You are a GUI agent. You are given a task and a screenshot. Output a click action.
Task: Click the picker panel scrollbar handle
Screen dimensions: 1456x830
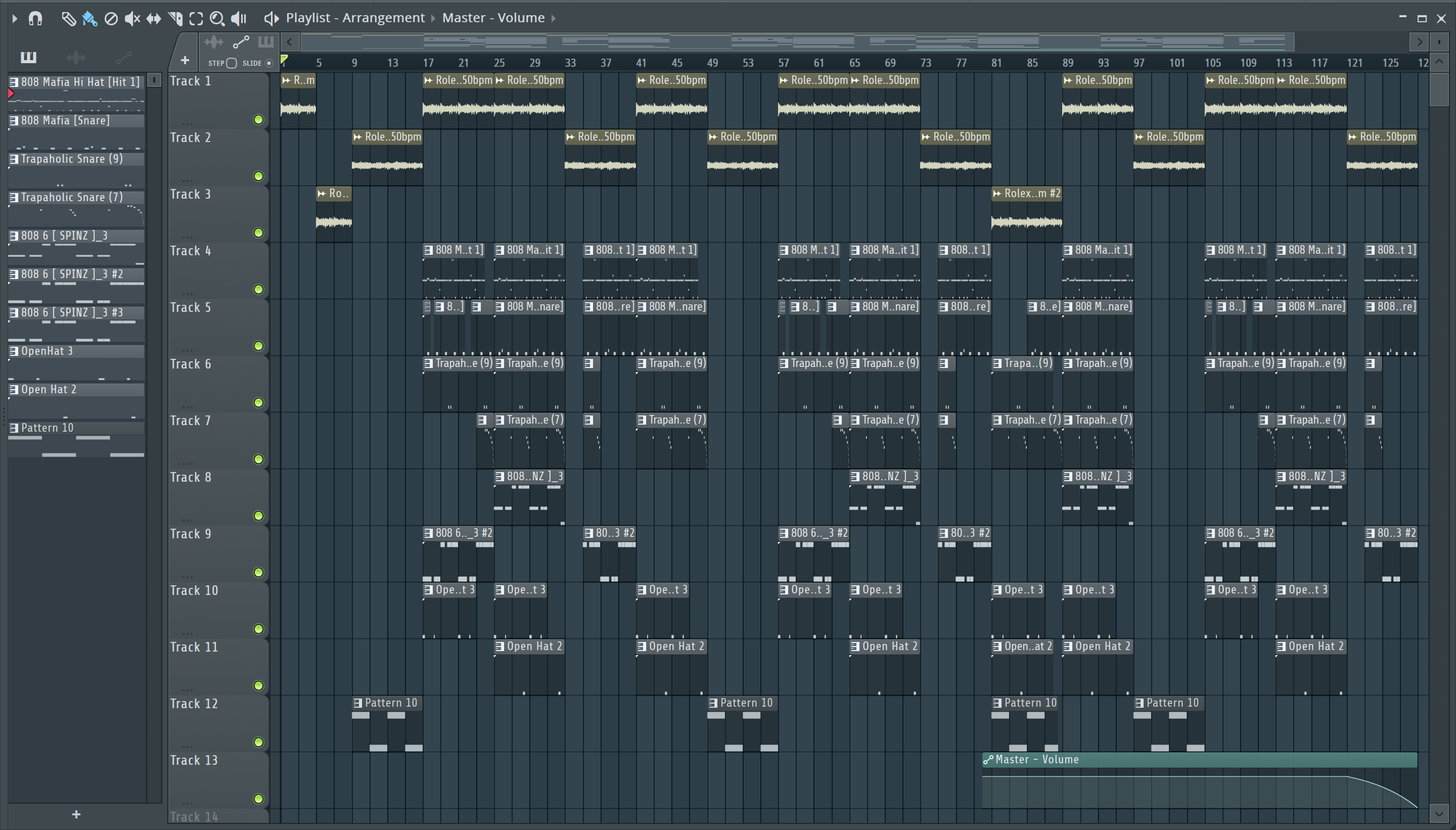tap(154, 80)
